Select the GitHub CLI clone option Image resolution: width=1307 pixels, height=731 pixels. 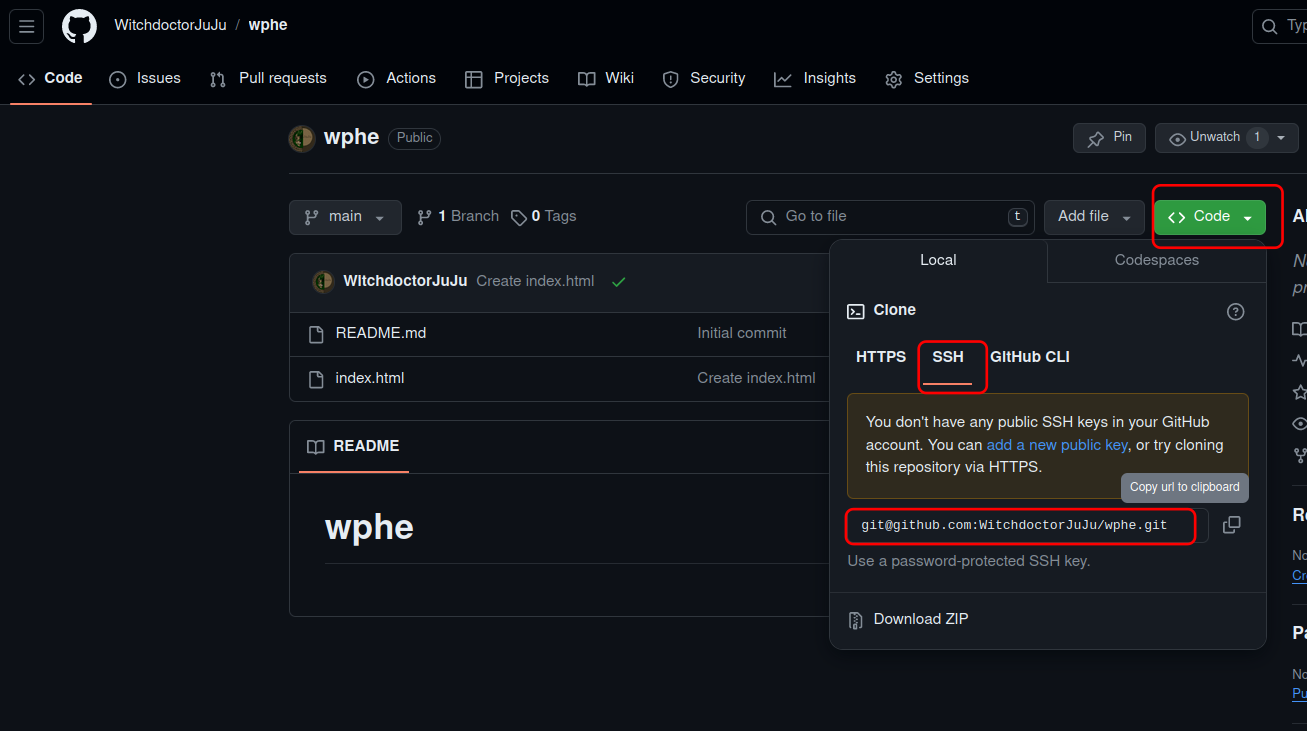point(1029,357)
